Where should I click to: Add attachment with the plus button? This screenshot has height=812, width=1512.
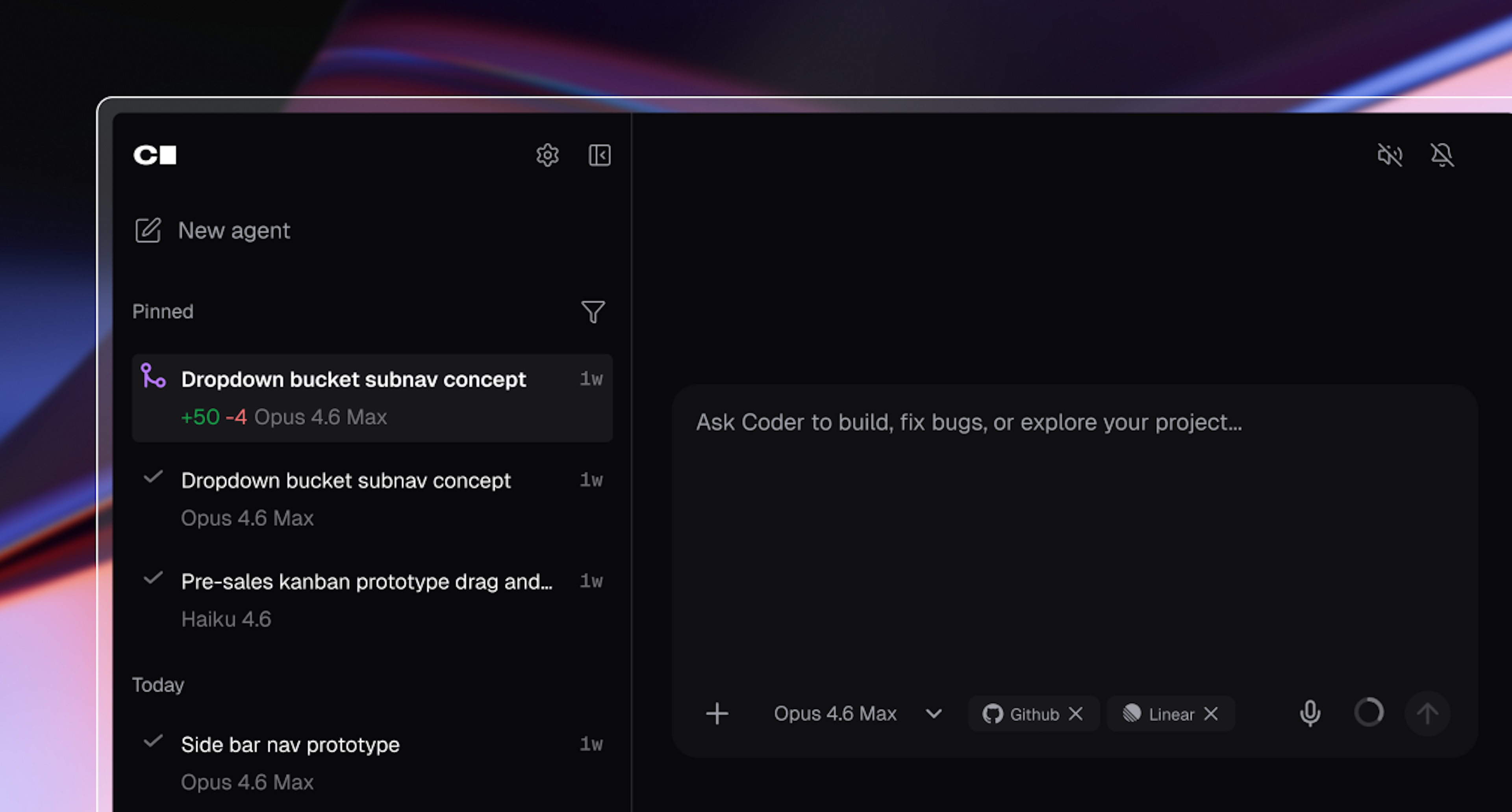[x=717, y=714]
